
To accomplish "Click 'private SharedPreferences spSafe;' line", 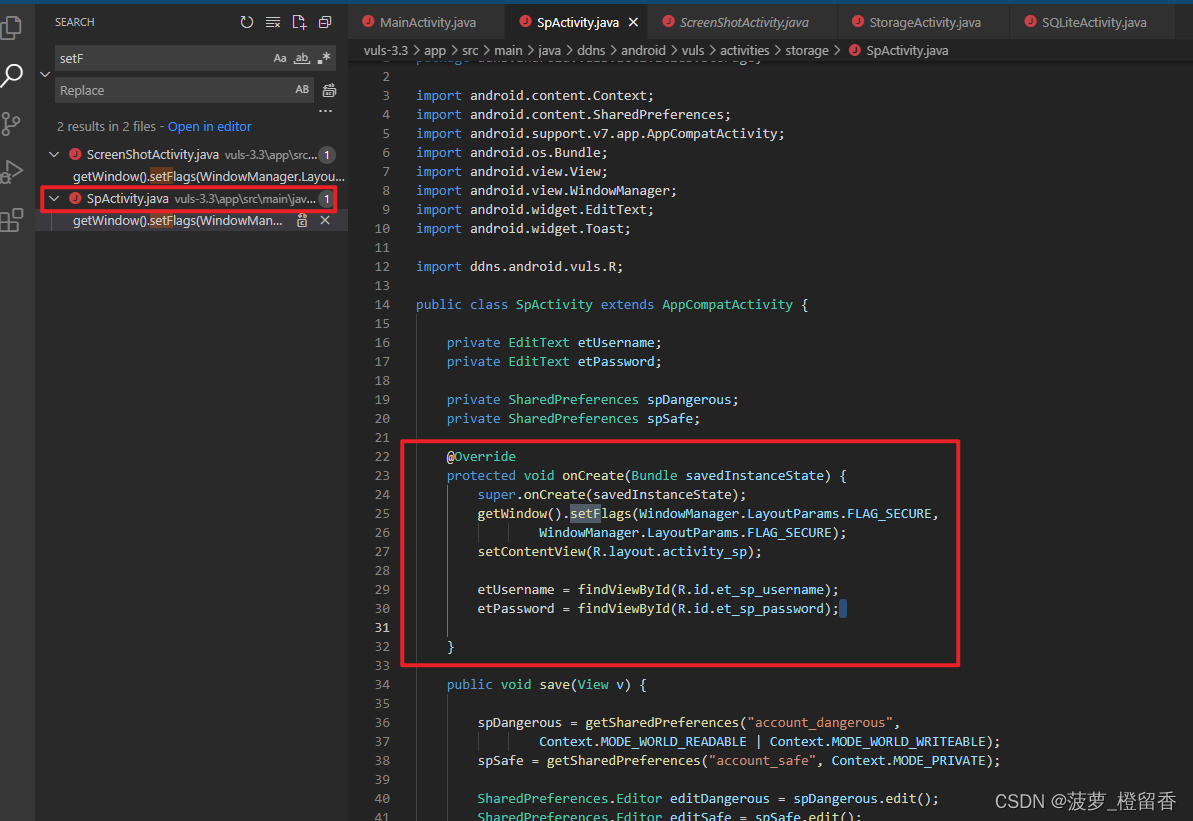I will 573,418.
